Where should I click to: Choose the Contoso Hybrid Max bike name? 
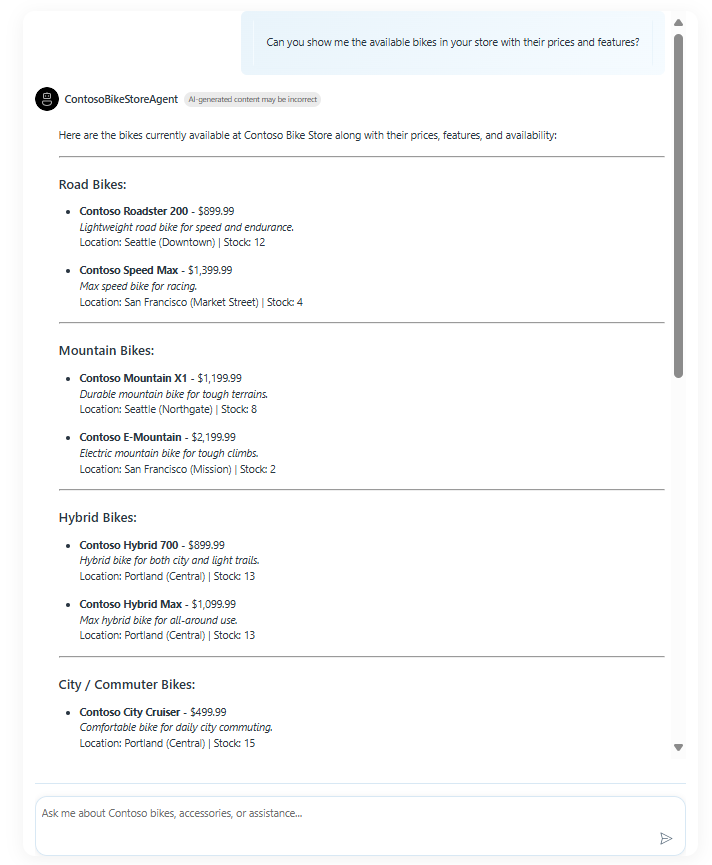coord(131,604)
